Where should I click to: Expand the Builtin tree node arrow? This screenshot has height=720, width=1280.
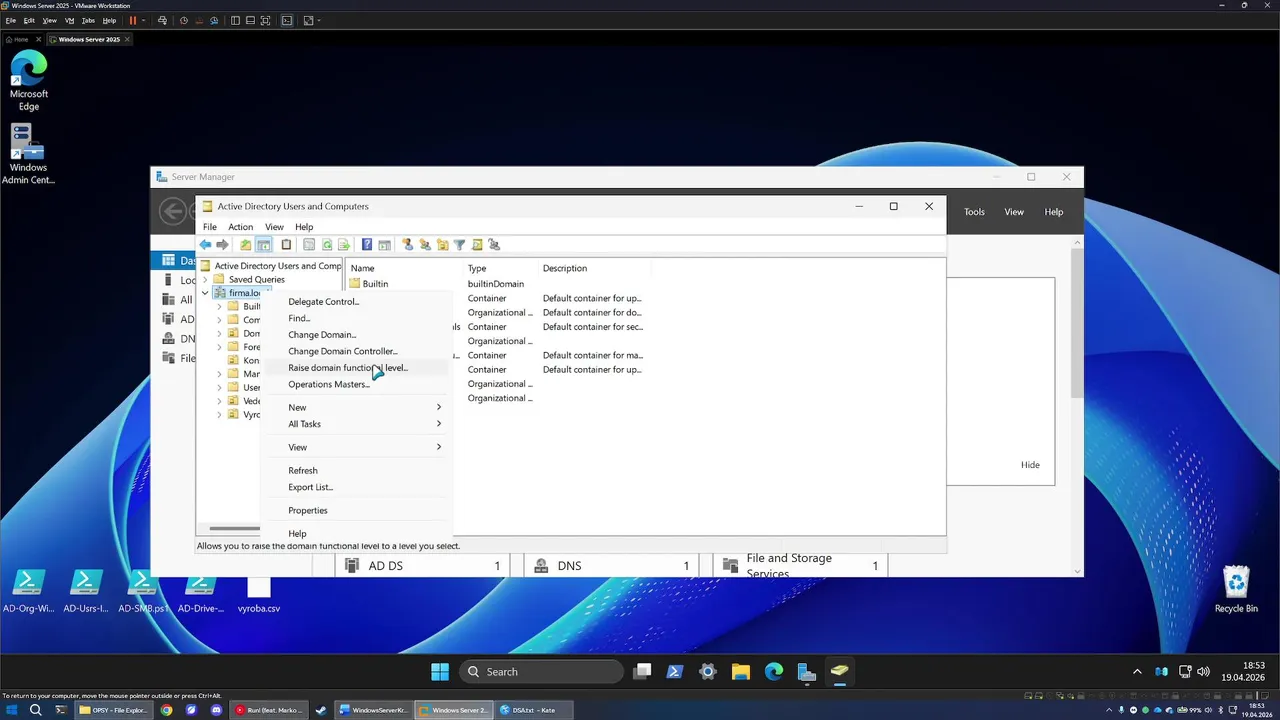(x=219, y=307)
